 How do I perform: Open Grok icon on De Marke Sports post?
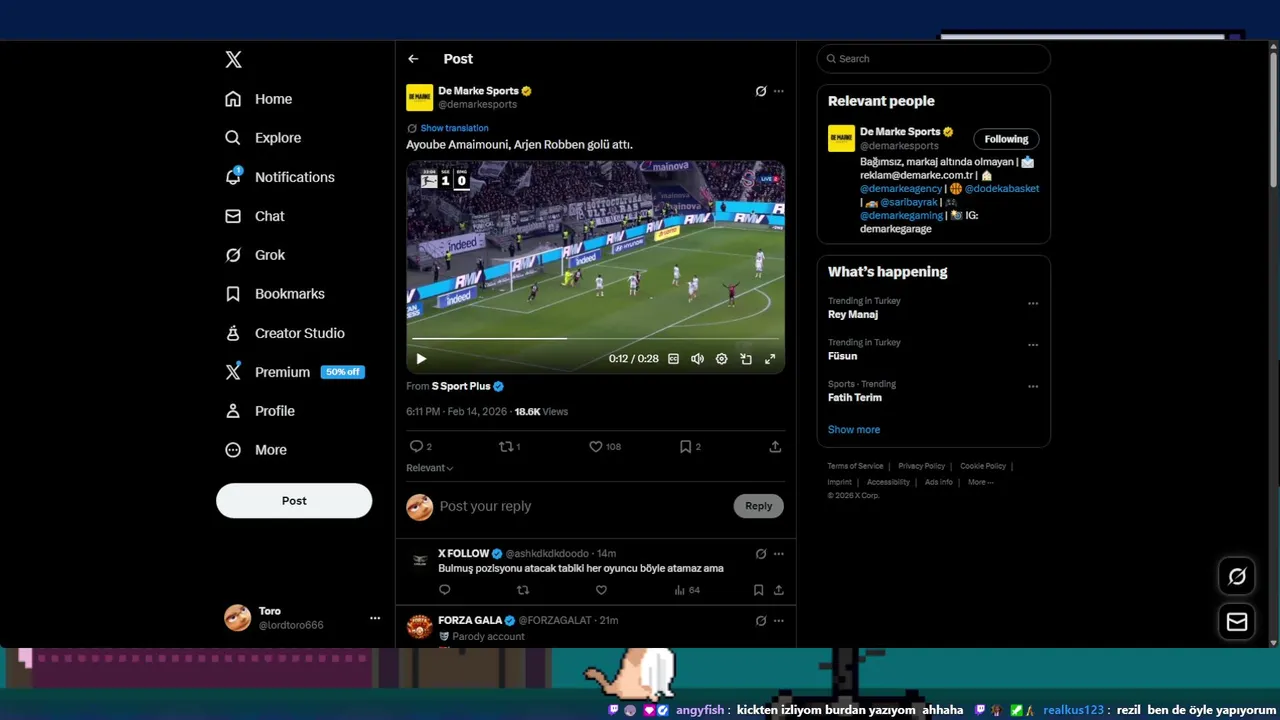(761, 91)
